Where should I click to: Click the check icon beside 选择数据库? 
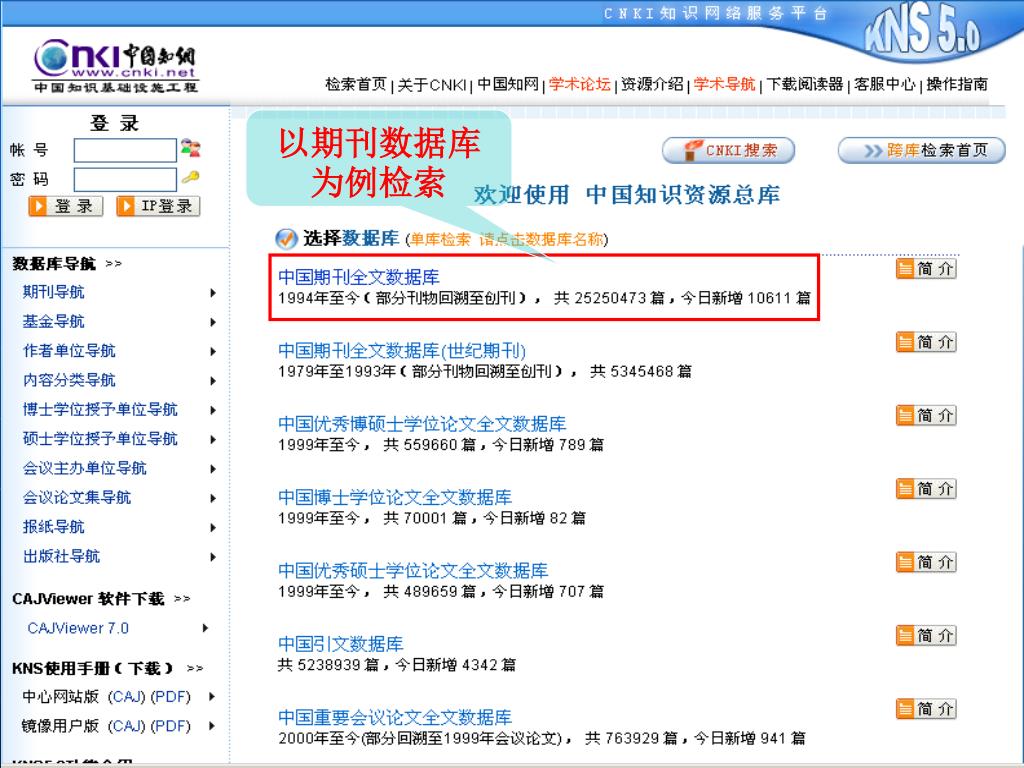point(285,239)
